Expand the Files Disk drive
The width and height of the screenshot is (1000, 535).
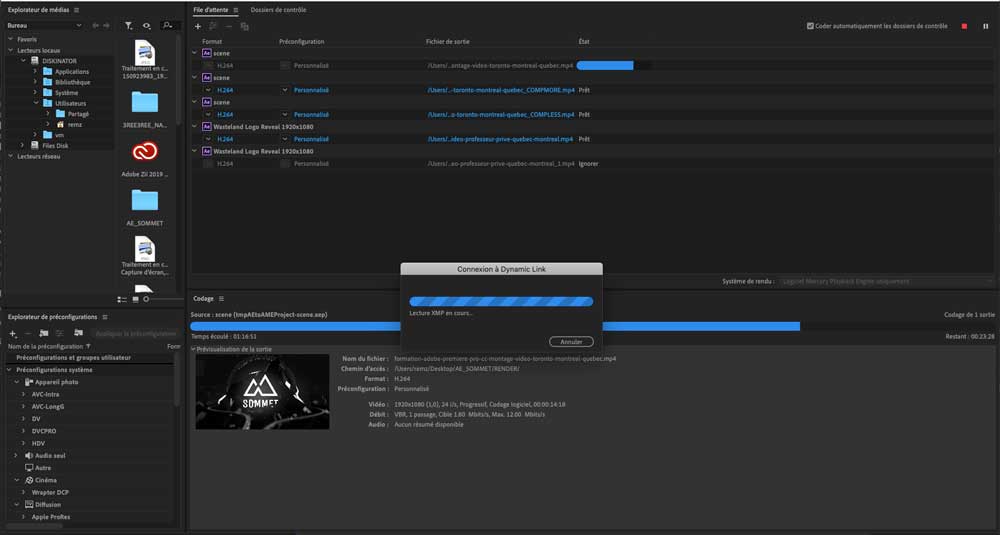[23, 145]
